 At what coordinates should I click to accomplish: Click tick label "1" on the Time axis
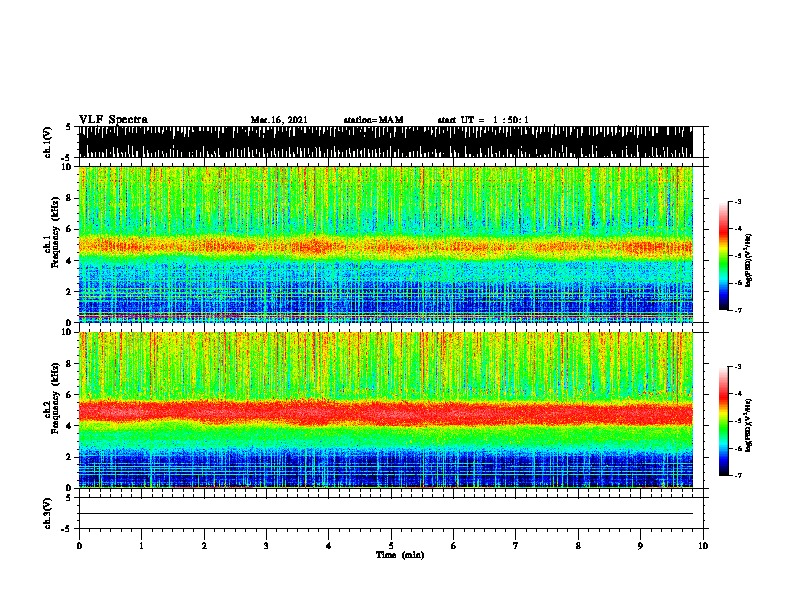(x=141, y=546)
